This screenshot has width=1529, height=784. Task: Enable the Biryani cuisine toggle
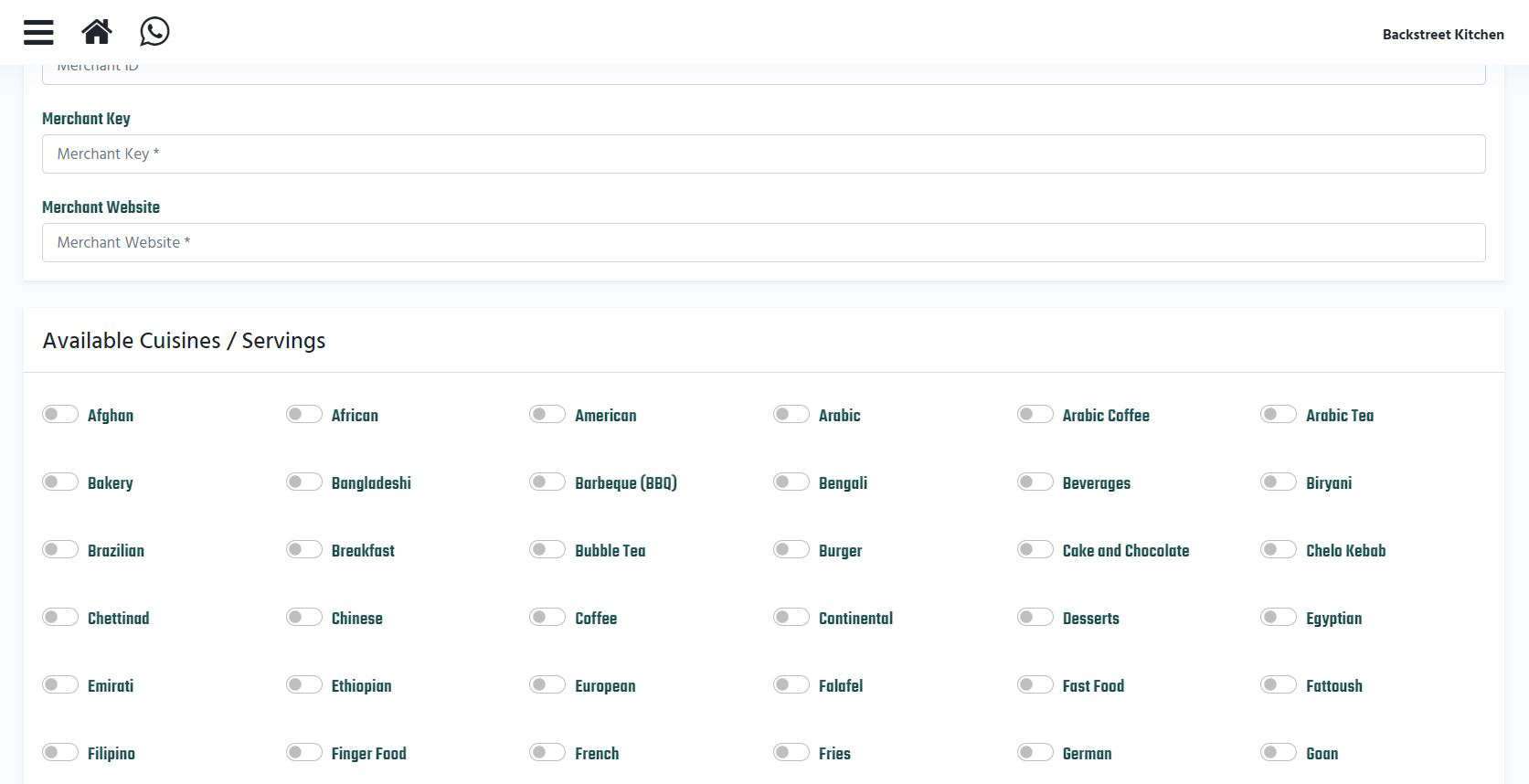click(1278, 482)
